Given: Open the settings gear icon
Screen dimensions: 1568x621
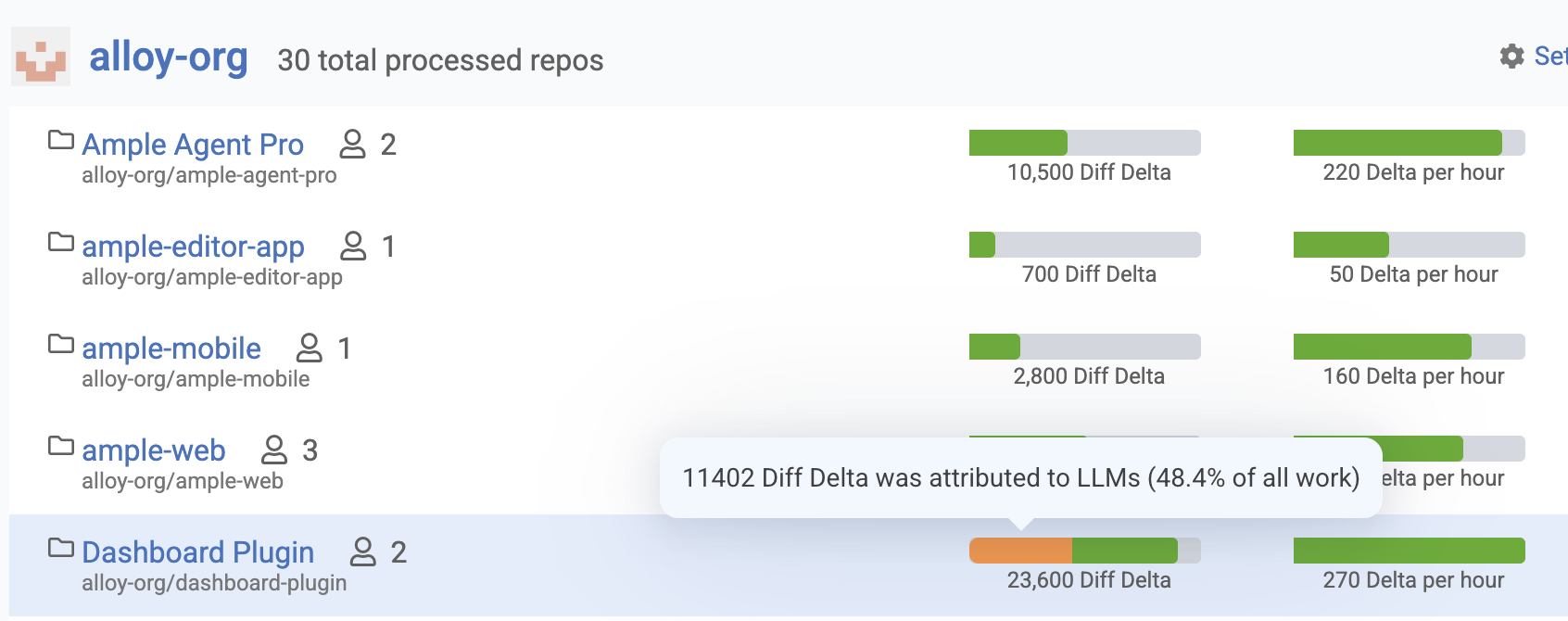Looking at the screenshot, I should pyautogui.click(x=1512, y=57).
